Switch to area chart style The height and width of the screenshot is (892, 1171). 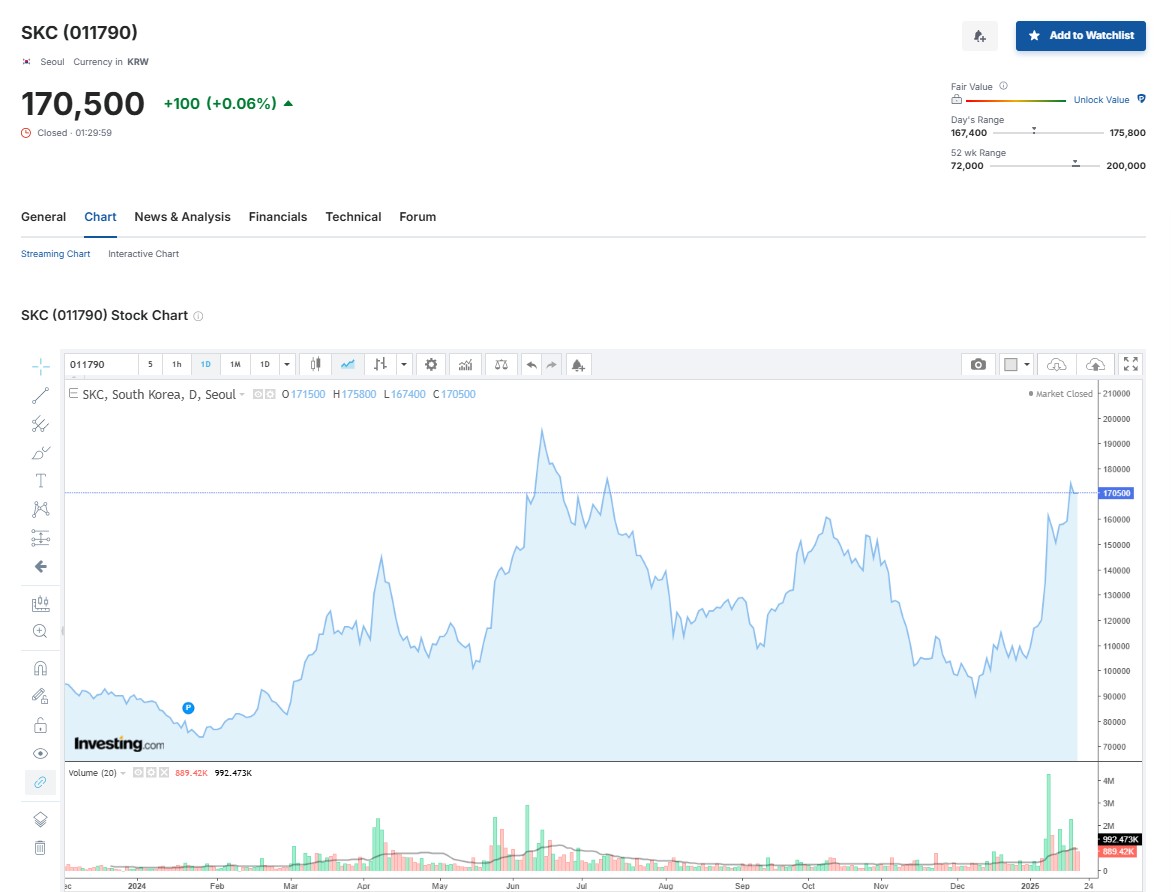click(x=348, y=365)
